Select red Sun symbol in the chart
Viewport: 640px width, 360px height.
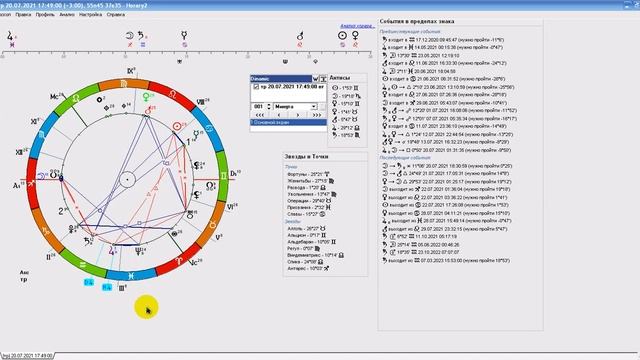point(177,127)
